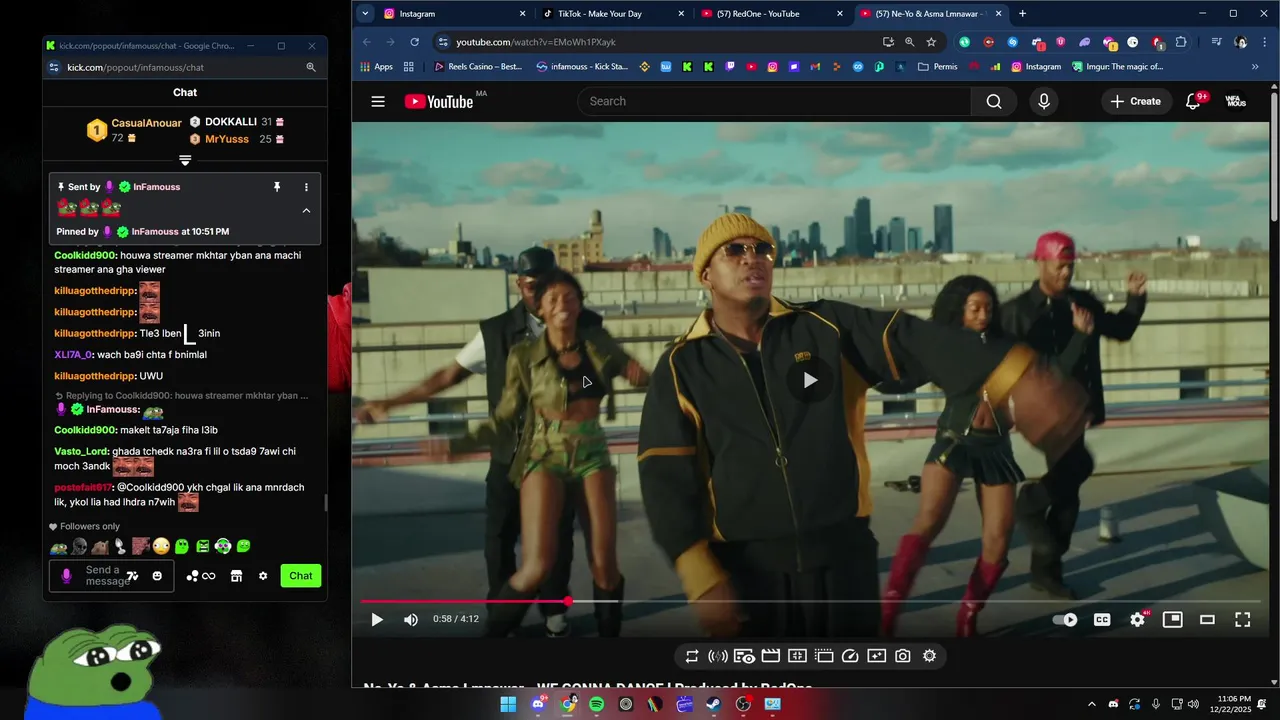Open the Imgur bookmark
Viewport: 1280px width, 720px height.
[1117, 67]
